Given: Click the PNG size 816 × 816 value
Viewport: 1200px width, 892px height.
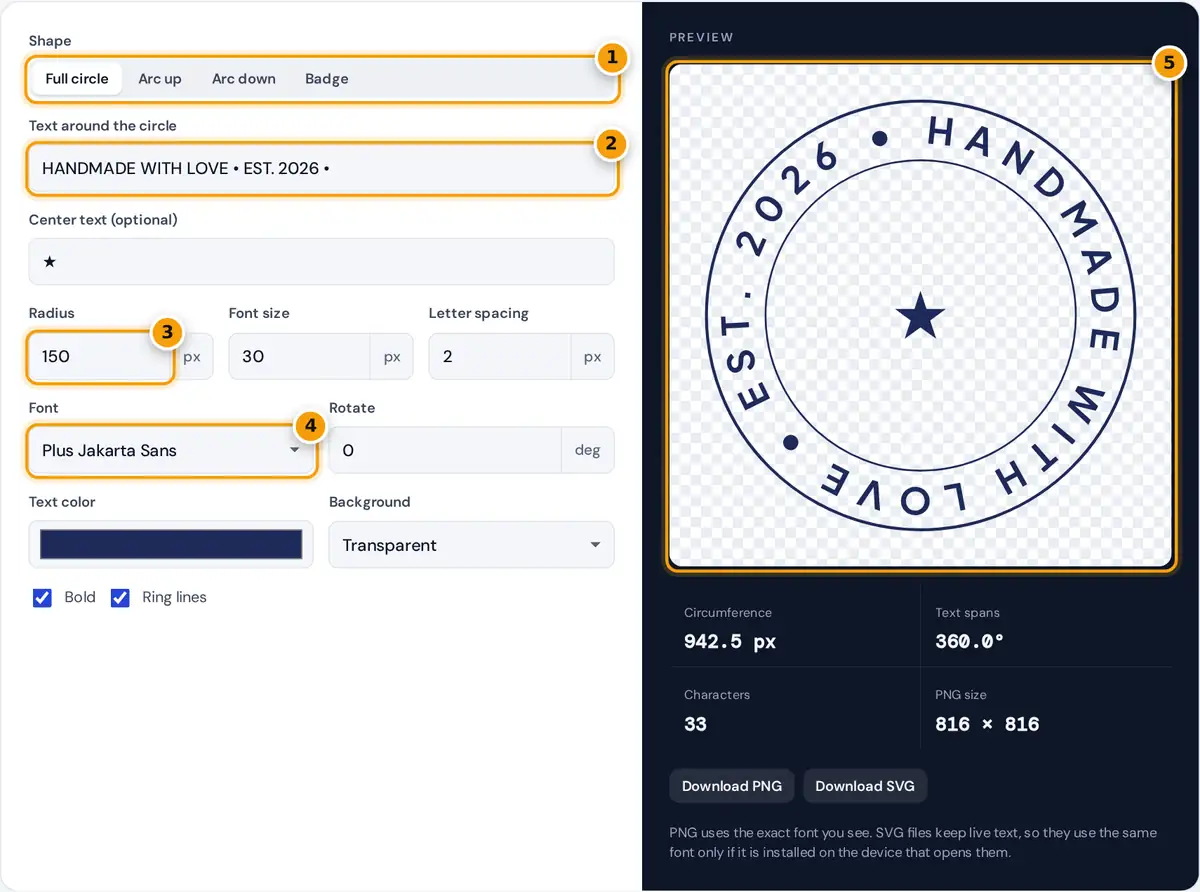Looking at the screenshot, I should [x=987, y=724].
